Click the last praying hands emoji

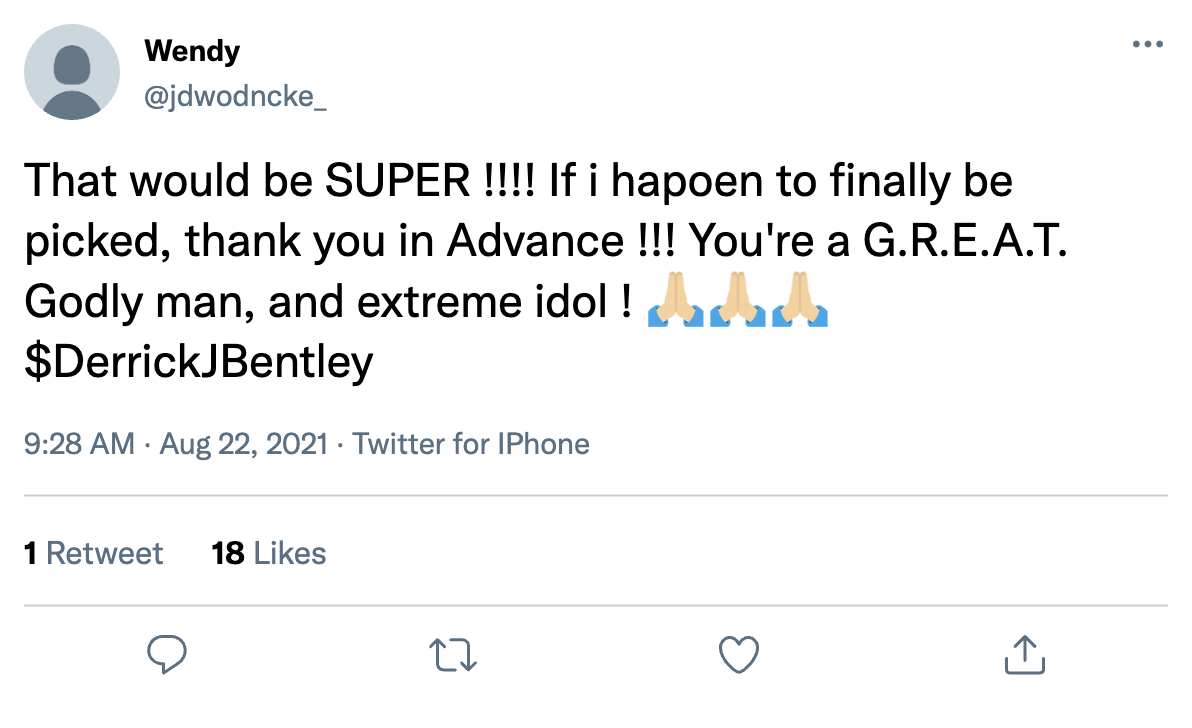[x=801, y=300]
